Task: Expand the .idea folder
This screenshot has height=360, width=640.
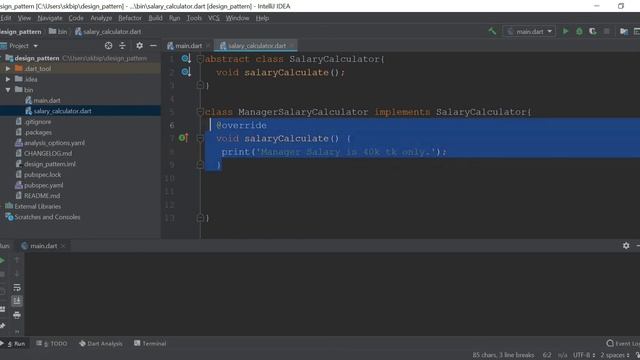Action: [x=8, y=79]
